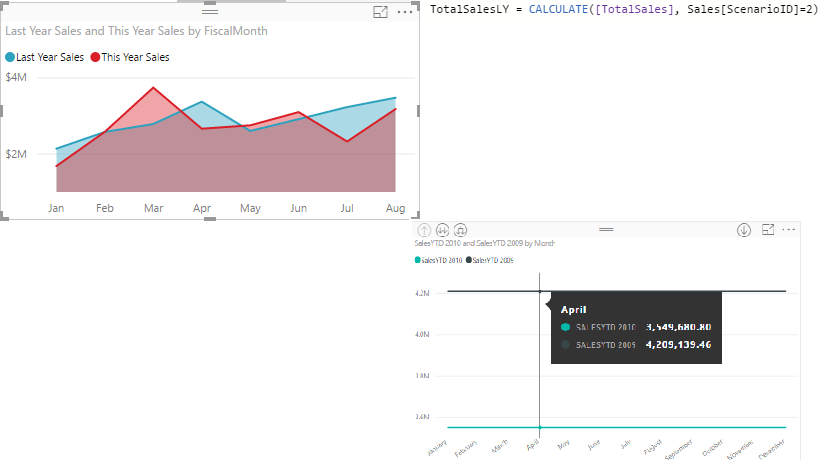Click the 4.2M y-axis label
Image resolution: width=819 pixels, height=460 pixels.
coord(422,293)
